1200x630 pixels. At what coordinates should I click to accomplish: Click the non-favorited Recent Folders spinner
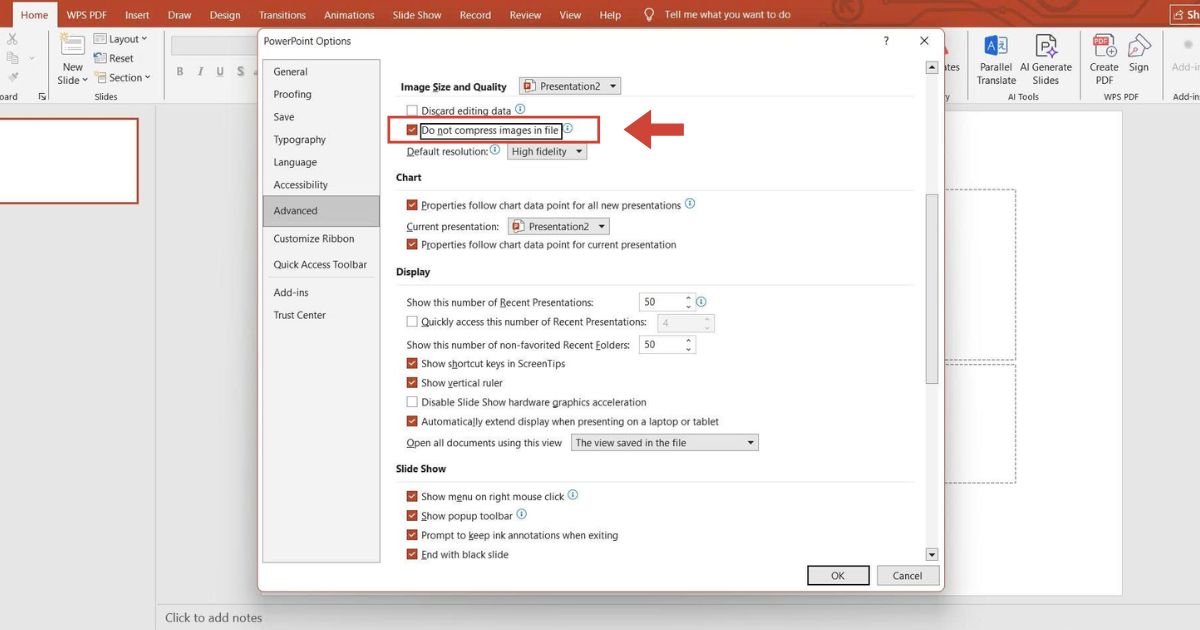(x=689, y=344)
